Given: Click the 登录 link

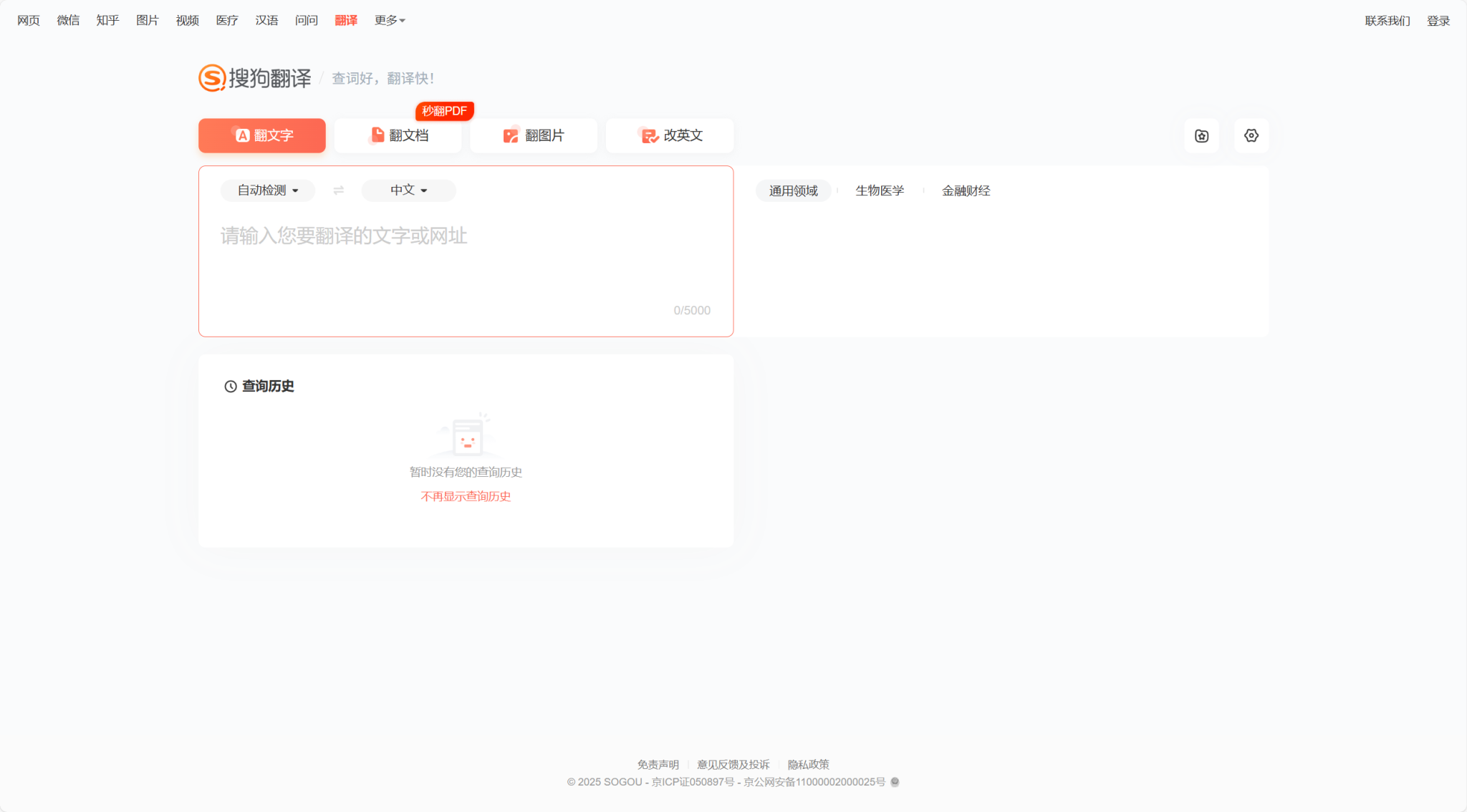Looking at the screenshot, I should point(1438,21).
